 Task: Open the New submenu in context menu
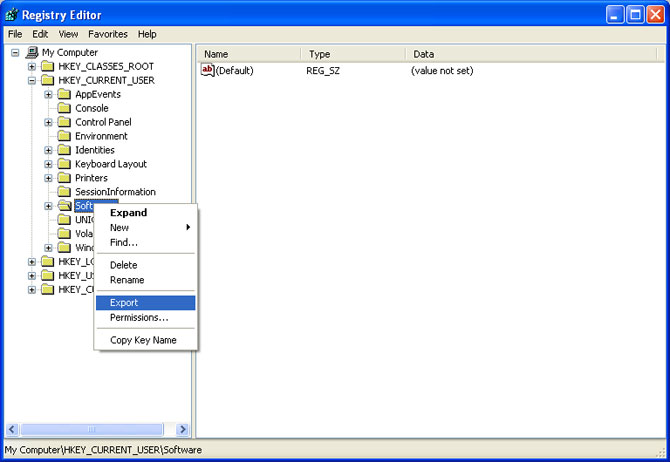120,227
